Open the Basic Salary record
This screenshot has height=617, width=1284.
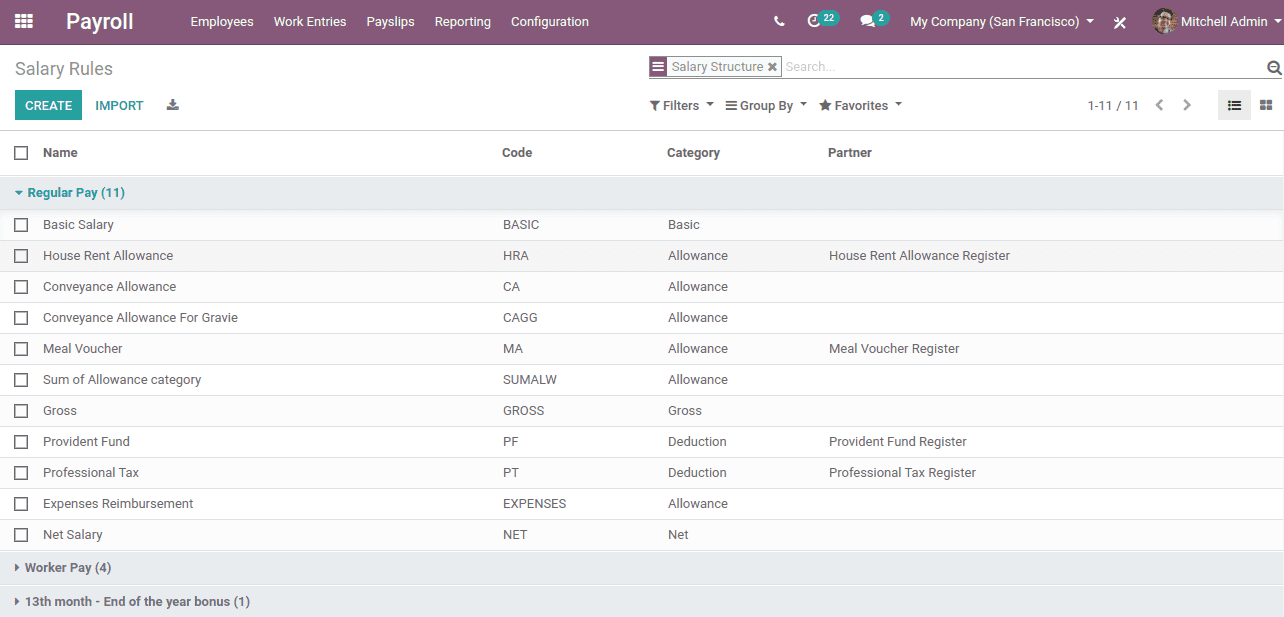[x=78, y=225]
